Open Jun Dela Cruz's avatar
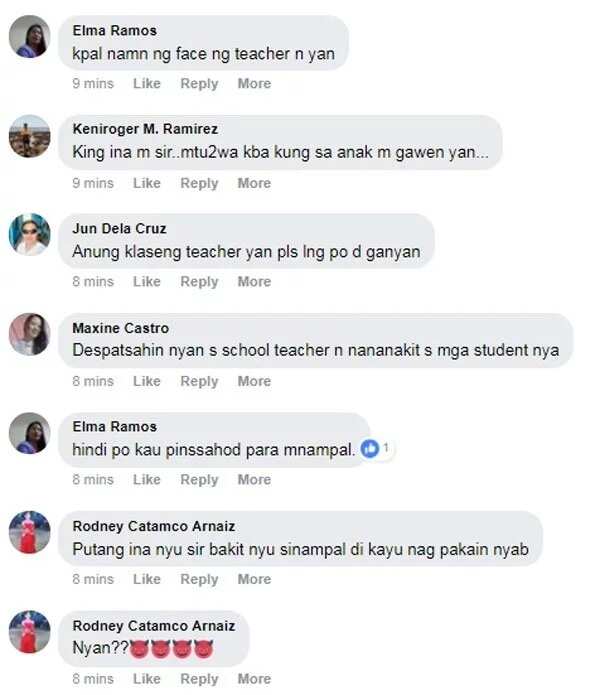The height and width of the screenshot is (695, 600). 30,234
